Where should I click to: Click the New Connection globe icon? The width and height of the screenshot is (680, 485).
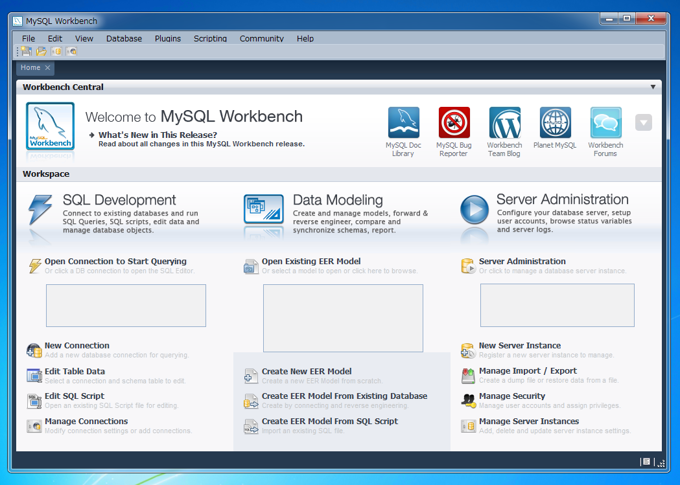34,350
